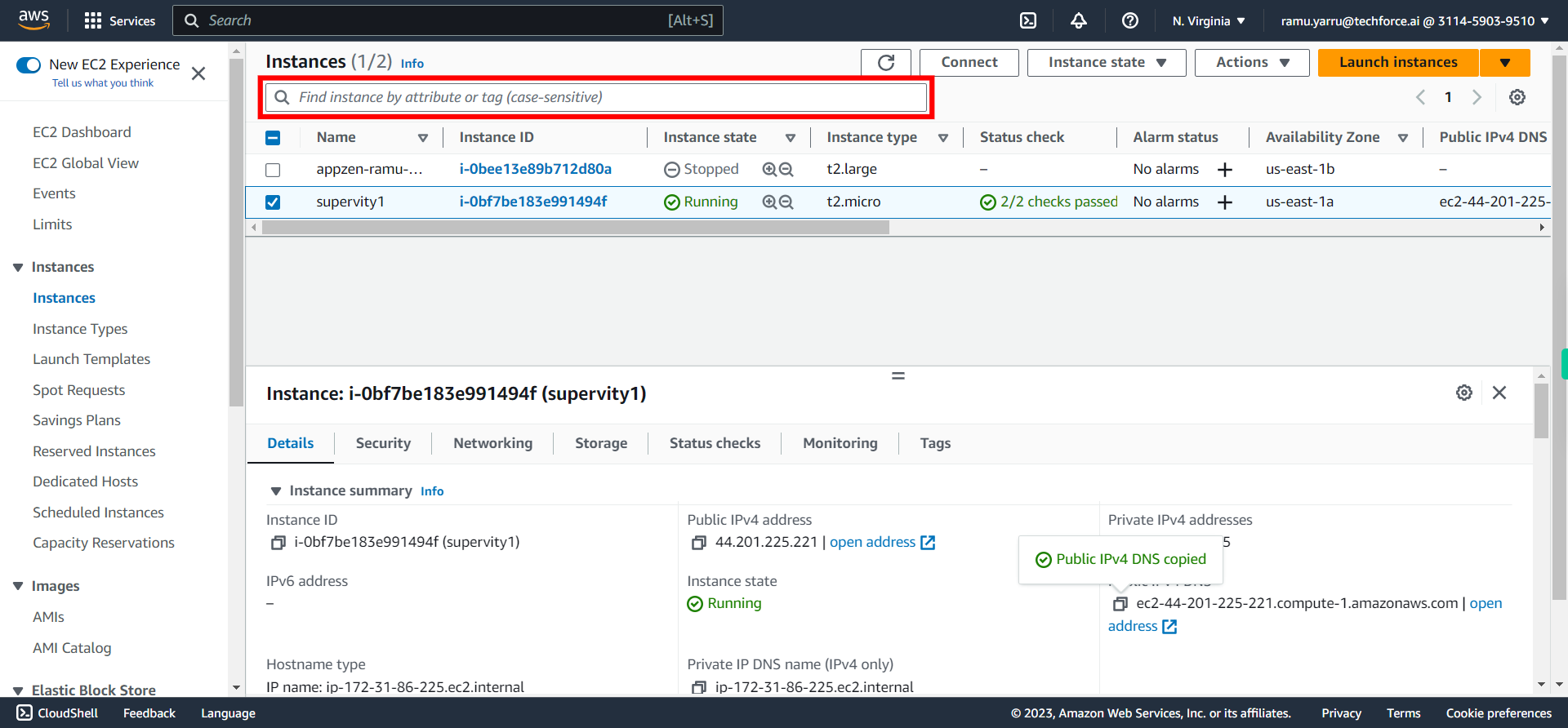Open instance i-0bee13e89b712d80a link

click(535, 169)
